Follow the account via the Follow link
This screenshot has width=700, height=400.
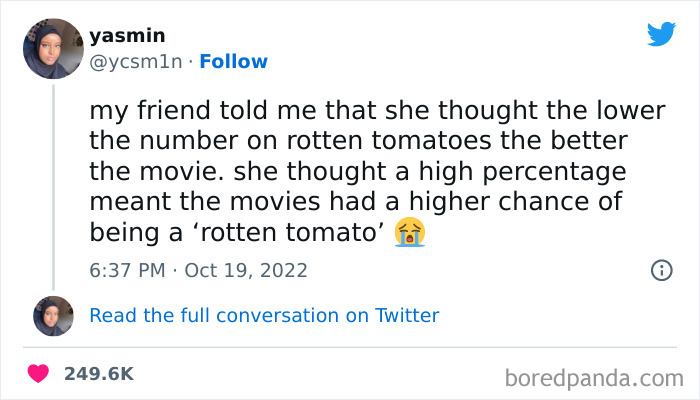234,61
